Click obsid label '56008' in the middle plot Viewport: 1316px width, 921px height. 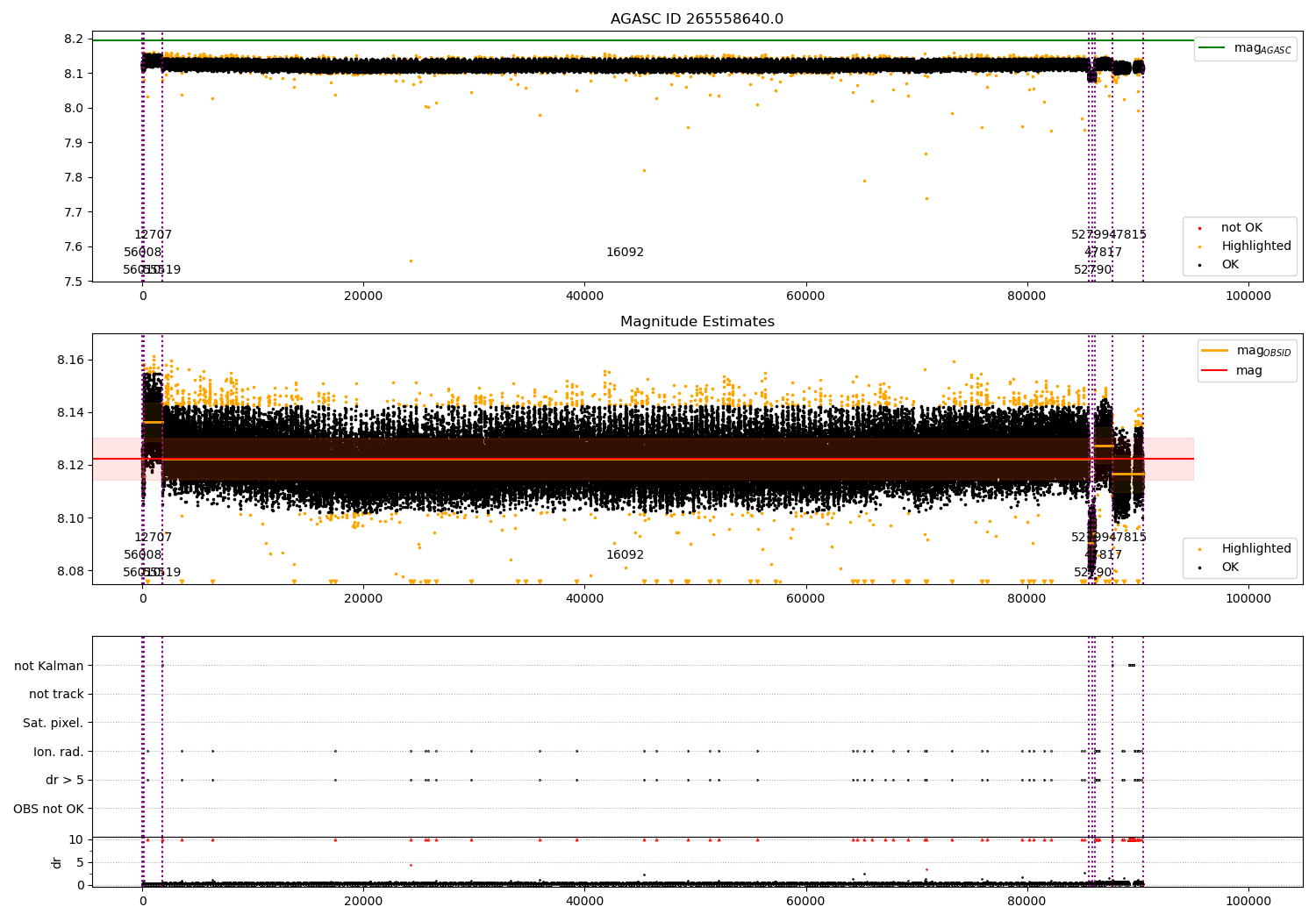(142, 555)
